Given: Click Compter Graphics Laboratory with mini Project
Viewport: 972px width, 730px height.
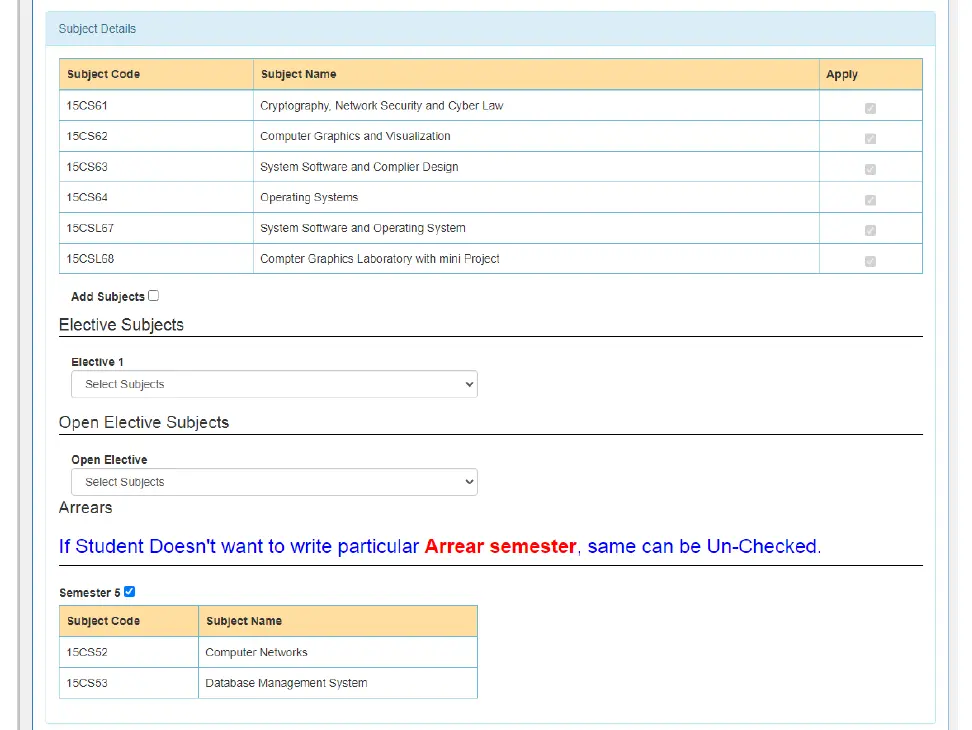Looking at the screenshot, I should (x=379, y=258).
